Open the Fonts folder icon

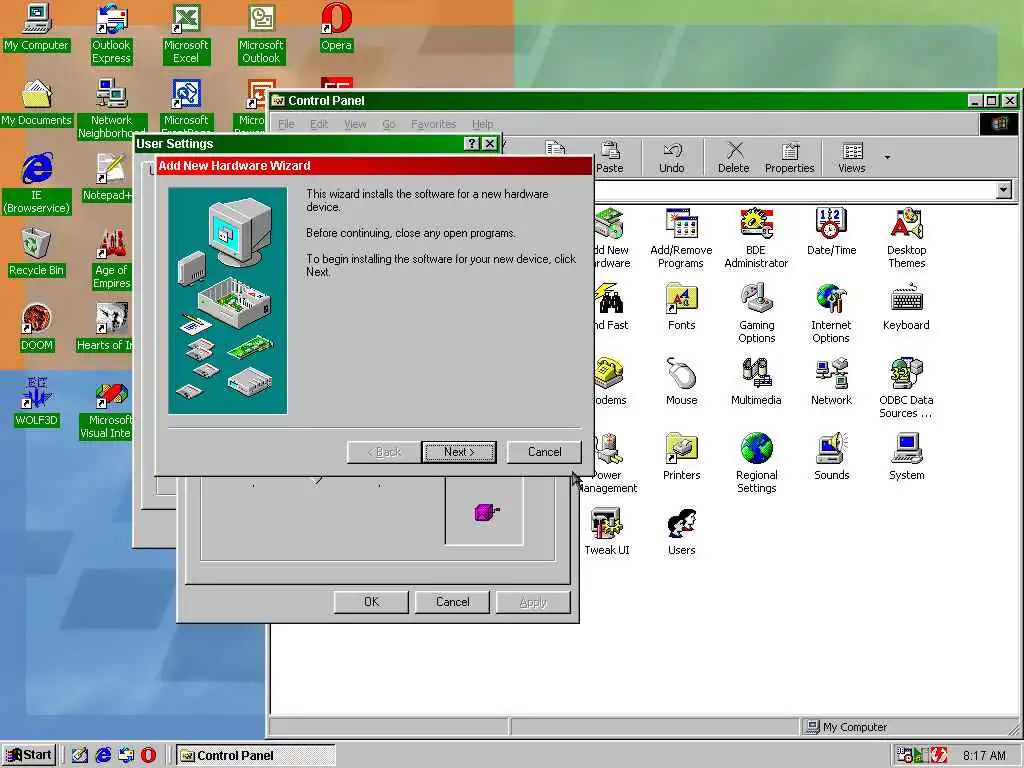click(x=681, y=307)
